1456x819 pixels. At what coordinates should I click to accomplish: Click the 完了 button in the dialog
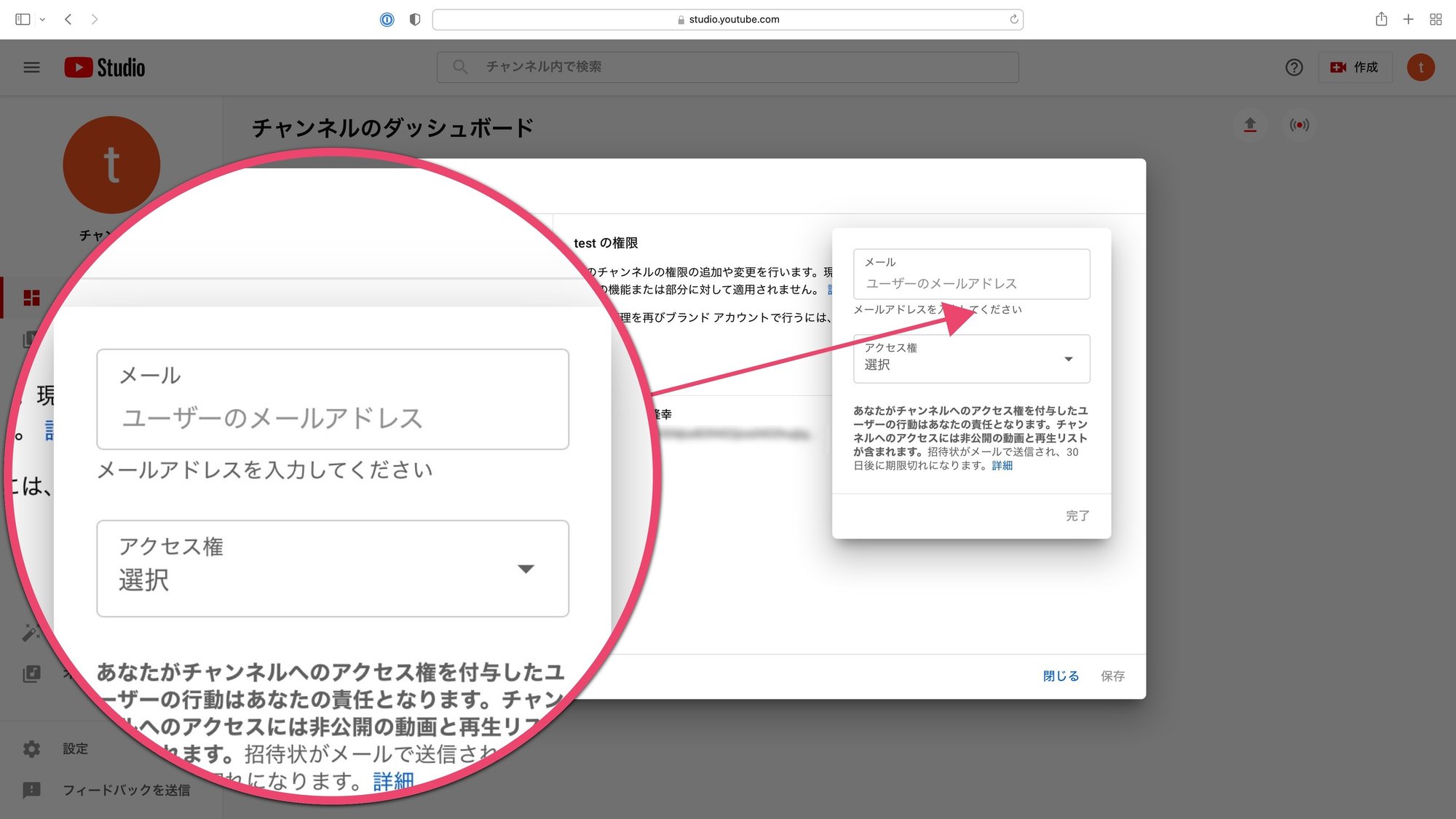tap(1077, 515)
